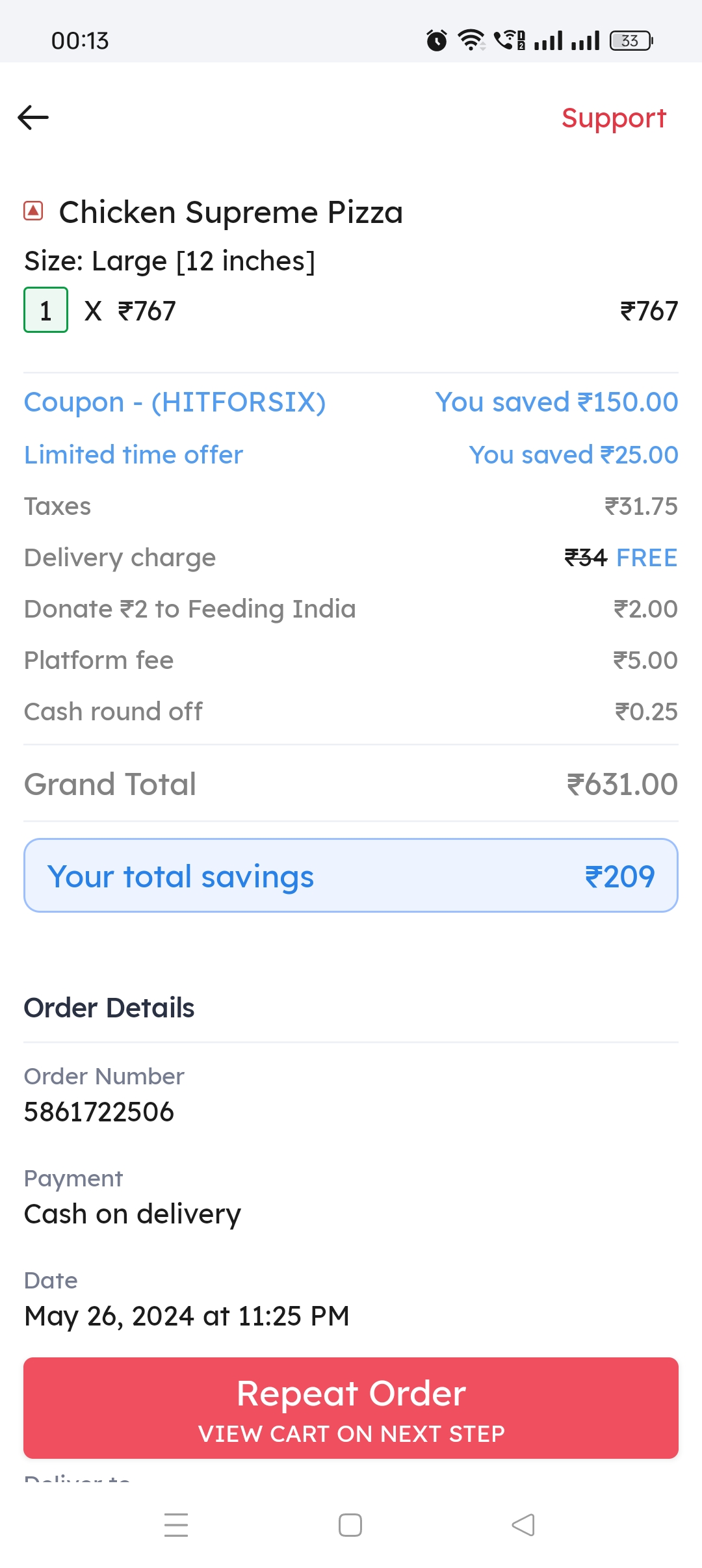Screen dimensions: 702x1568
Task: Tap the battery indicator showing 33
Action: (x=631, y=40)
